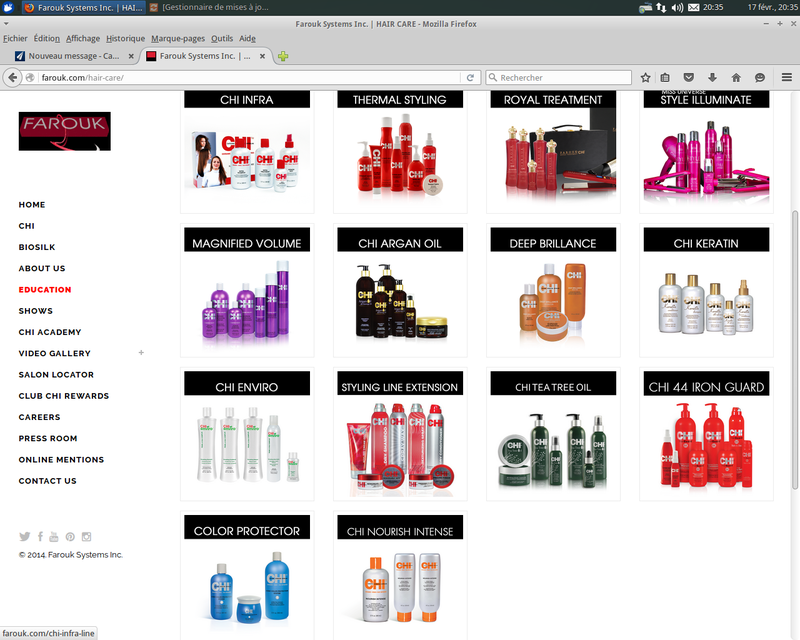The height and width of the screenshot is (640, 800).
Task: Open Farouk's Twitter page icon
Action: click(x=24, y=536)
